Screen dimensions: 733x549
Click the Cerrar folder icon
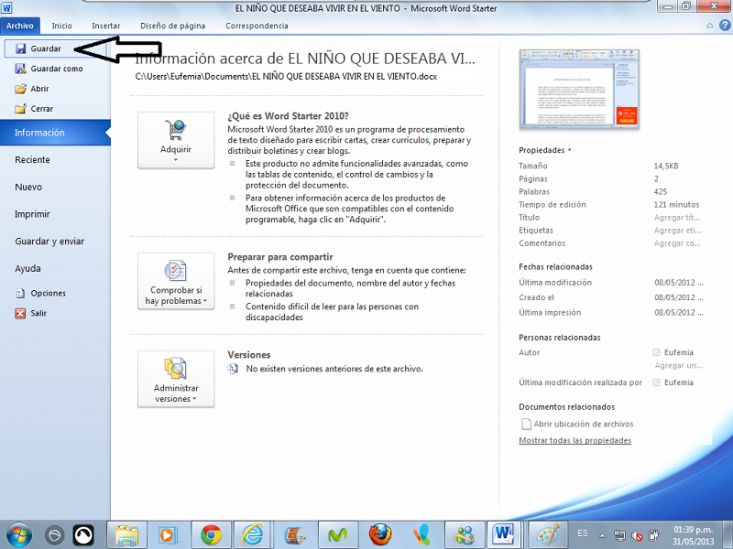(x=21, y=109)
